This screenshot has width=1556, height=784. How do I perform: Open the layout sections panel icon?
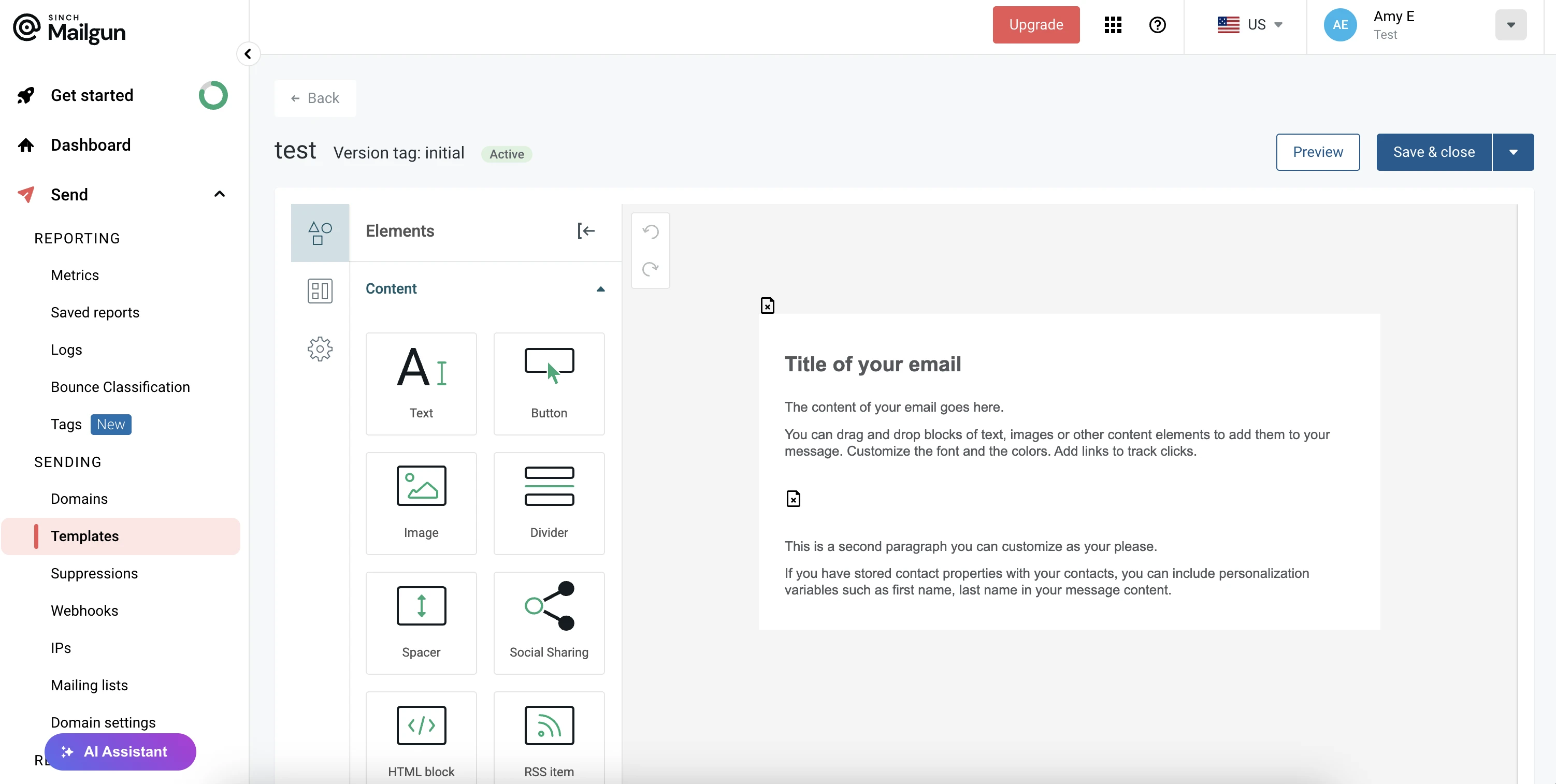[x=320, y=291]
